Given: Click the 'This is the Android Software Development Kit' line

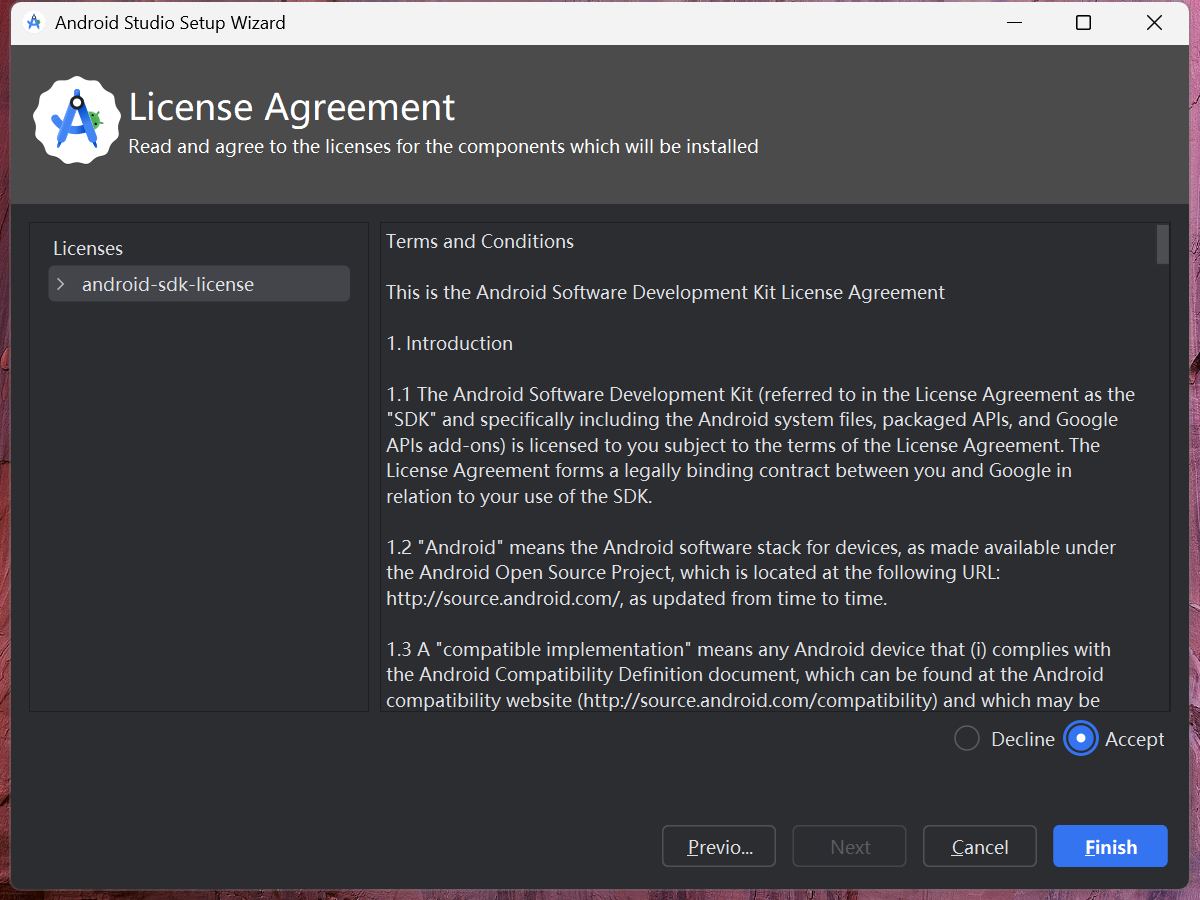Looking at the screenshot, I should 665,292.
